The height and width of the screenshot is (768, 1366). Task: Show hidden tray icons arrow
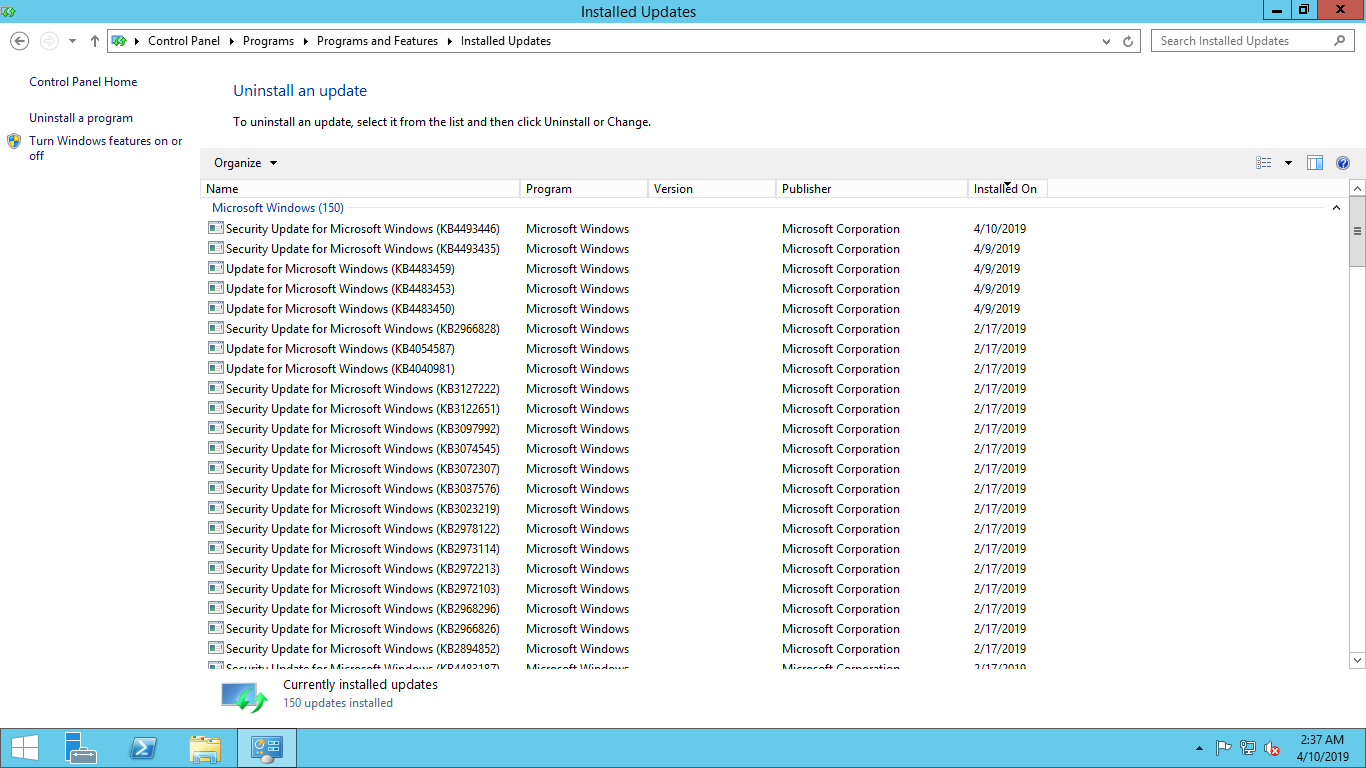tap(1200, 748)
